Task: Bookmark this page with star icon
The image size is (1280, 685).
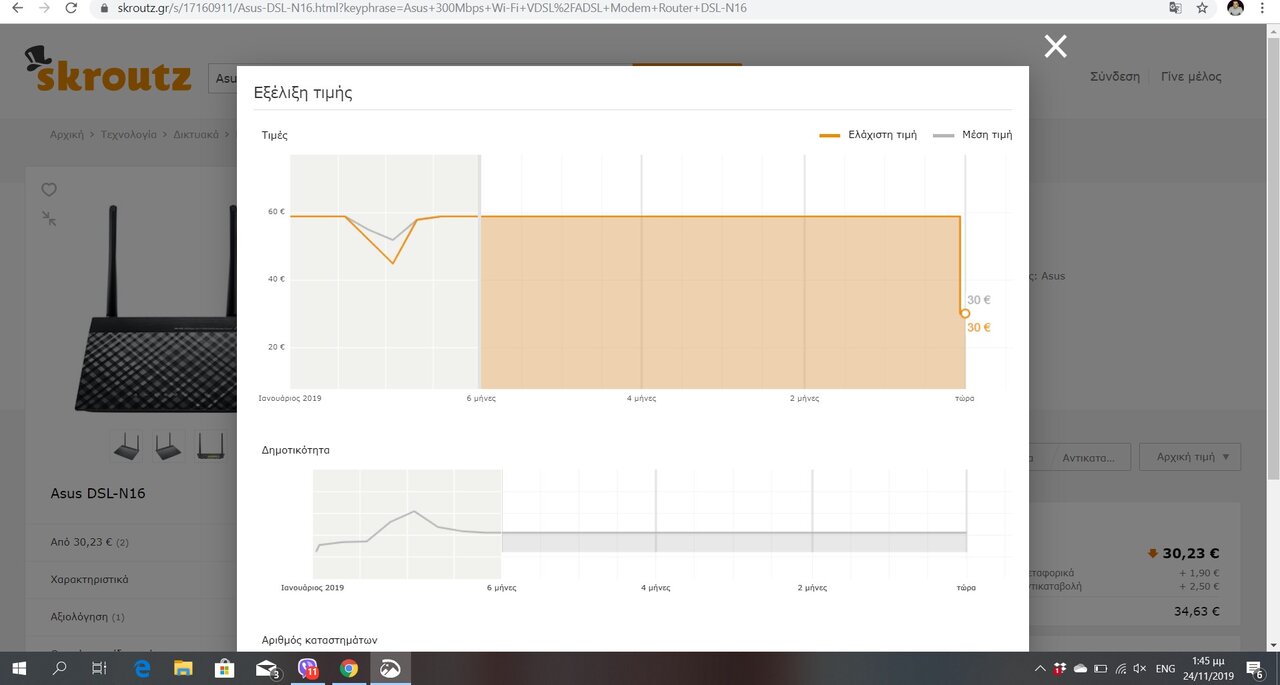Action: click(1203, 8)
